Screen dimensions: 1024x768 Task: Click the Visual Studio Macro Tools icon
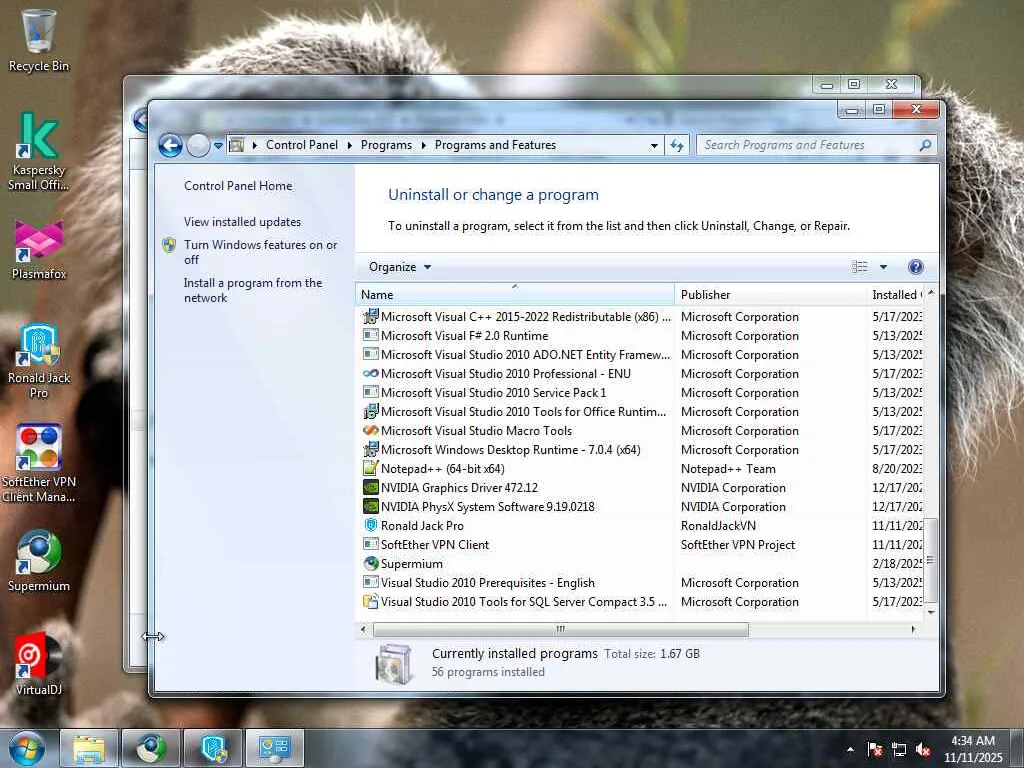point(370,430)
